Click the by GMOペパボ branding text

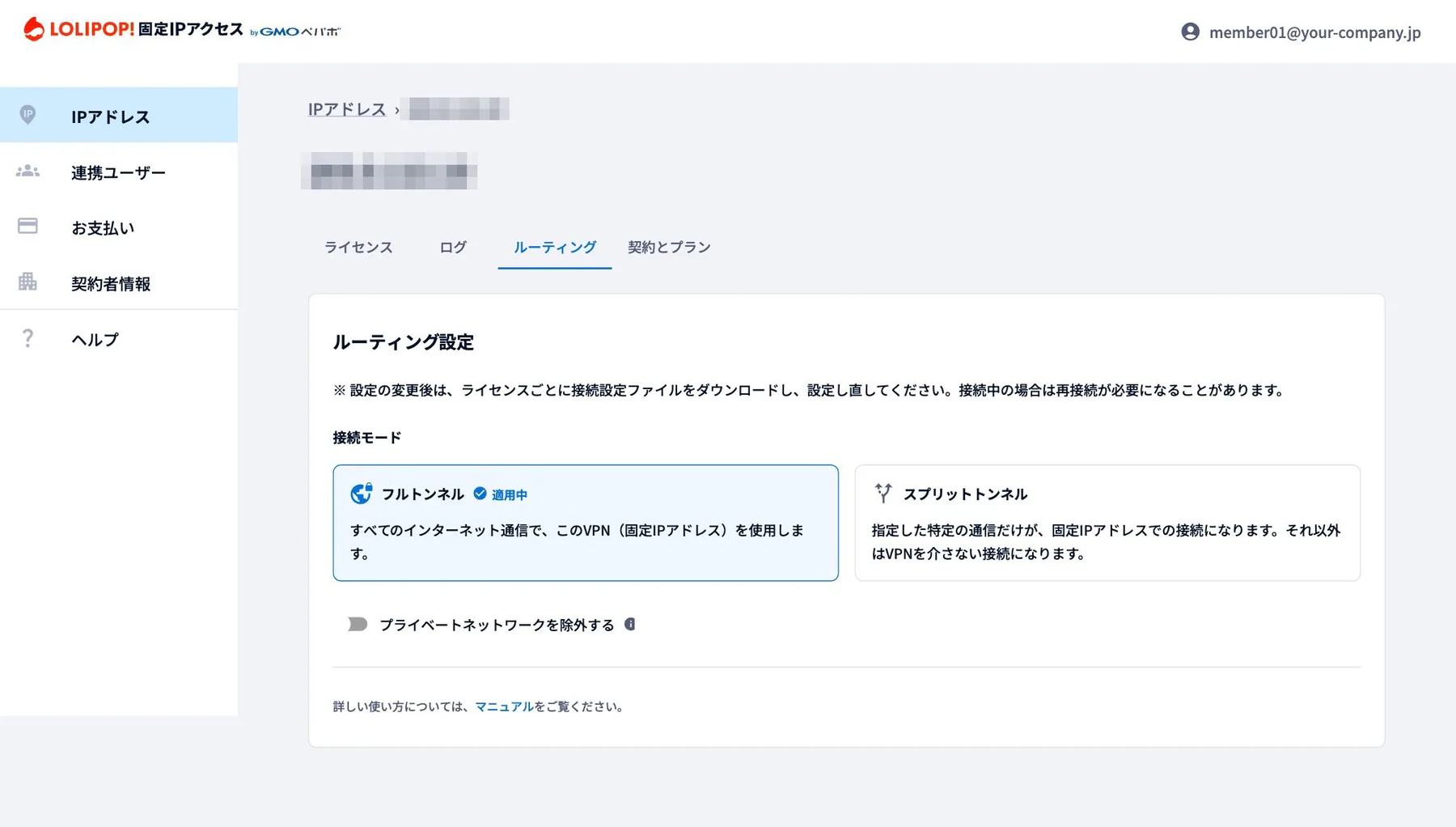(x=295, y=32)
